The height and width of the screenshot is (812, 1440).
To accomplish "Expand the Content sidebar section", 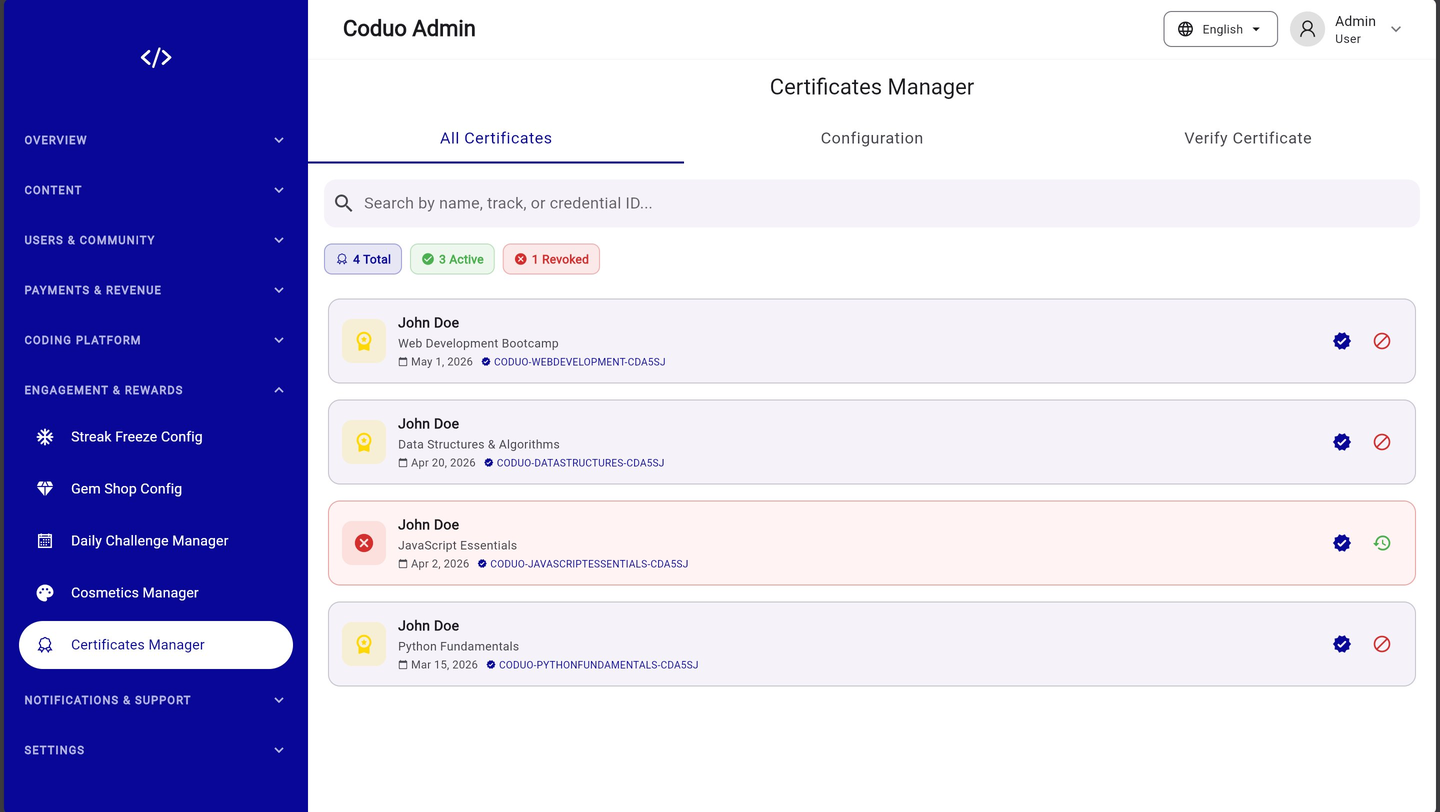I will tap(155, 190).
